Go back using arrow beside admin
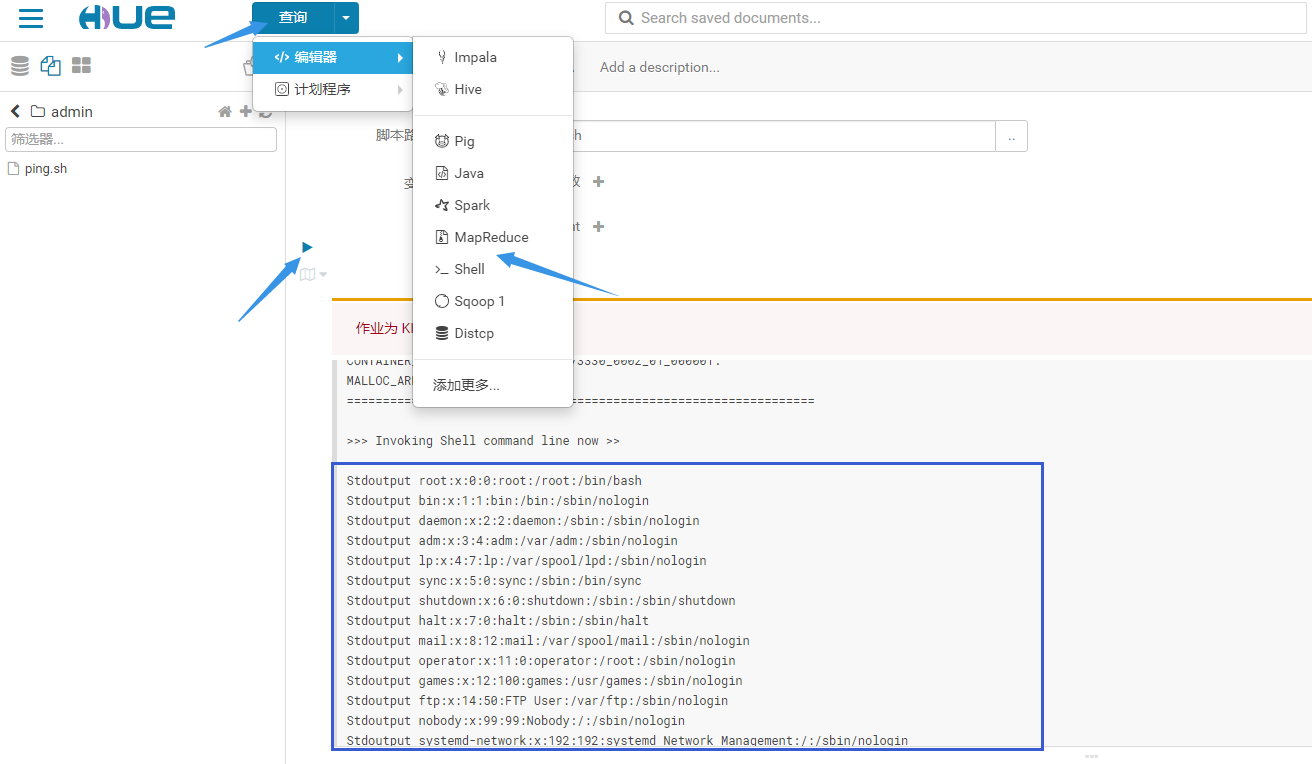The height and width of the screenshot is (764, 1312). [15, 111]
